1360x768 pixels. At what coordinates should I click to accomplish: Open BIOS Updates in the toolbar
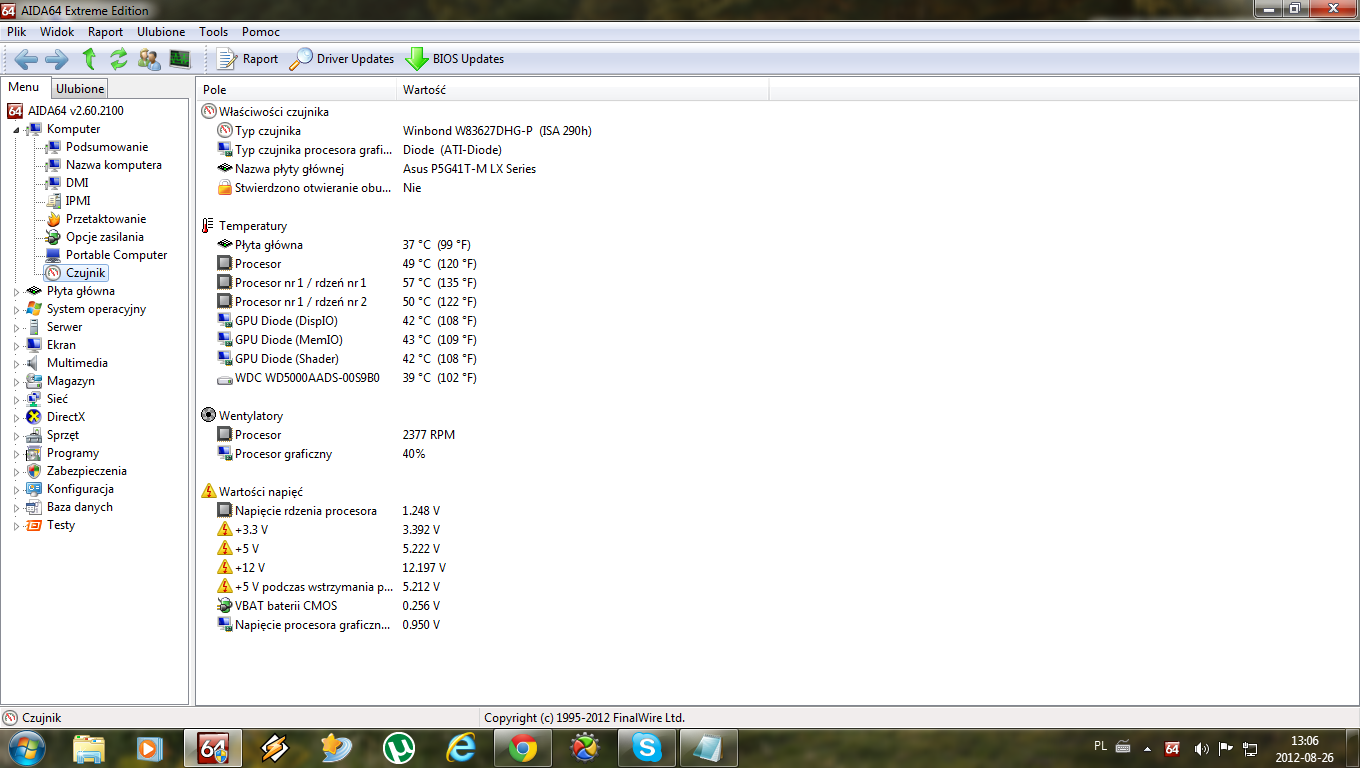(455, 59)
